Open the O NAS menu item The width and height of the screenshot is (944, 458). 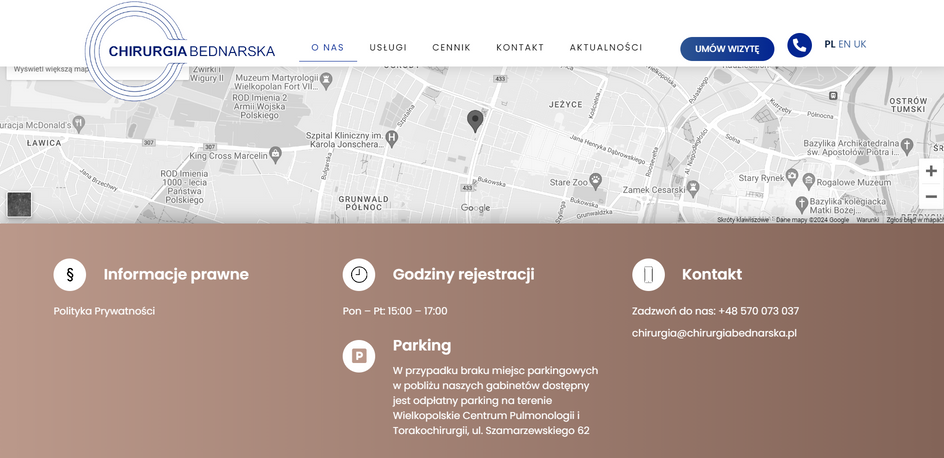pos(327,48)
